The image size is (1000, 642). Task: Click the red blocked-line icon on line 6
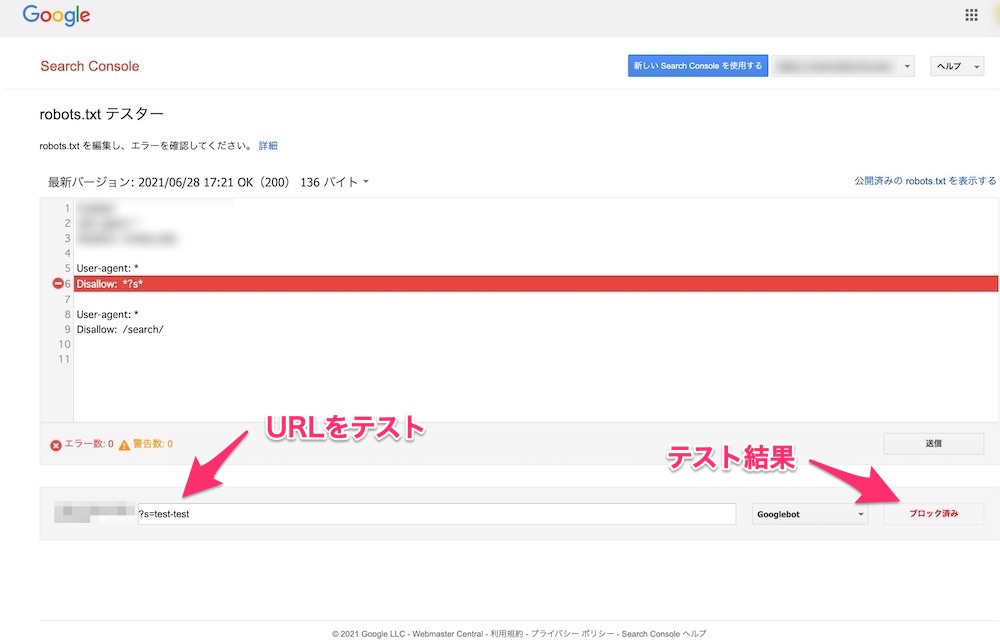click(x=58, y=284)
